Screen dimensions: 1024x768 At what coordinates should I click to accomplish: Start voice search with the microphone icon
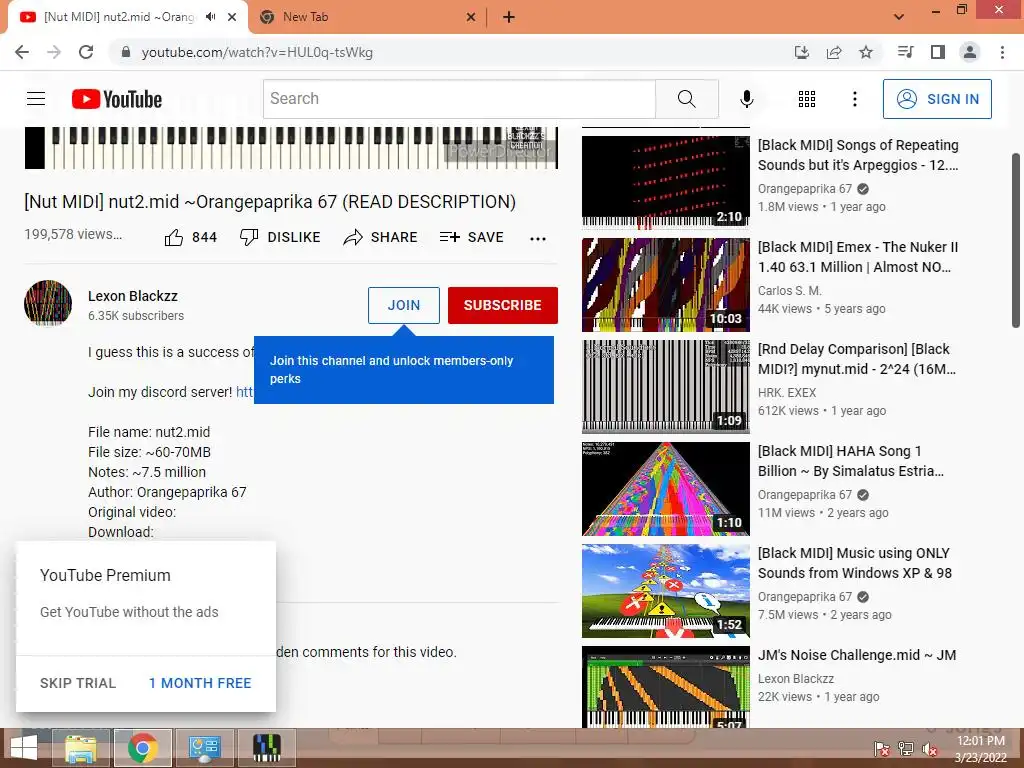point(746,99)
